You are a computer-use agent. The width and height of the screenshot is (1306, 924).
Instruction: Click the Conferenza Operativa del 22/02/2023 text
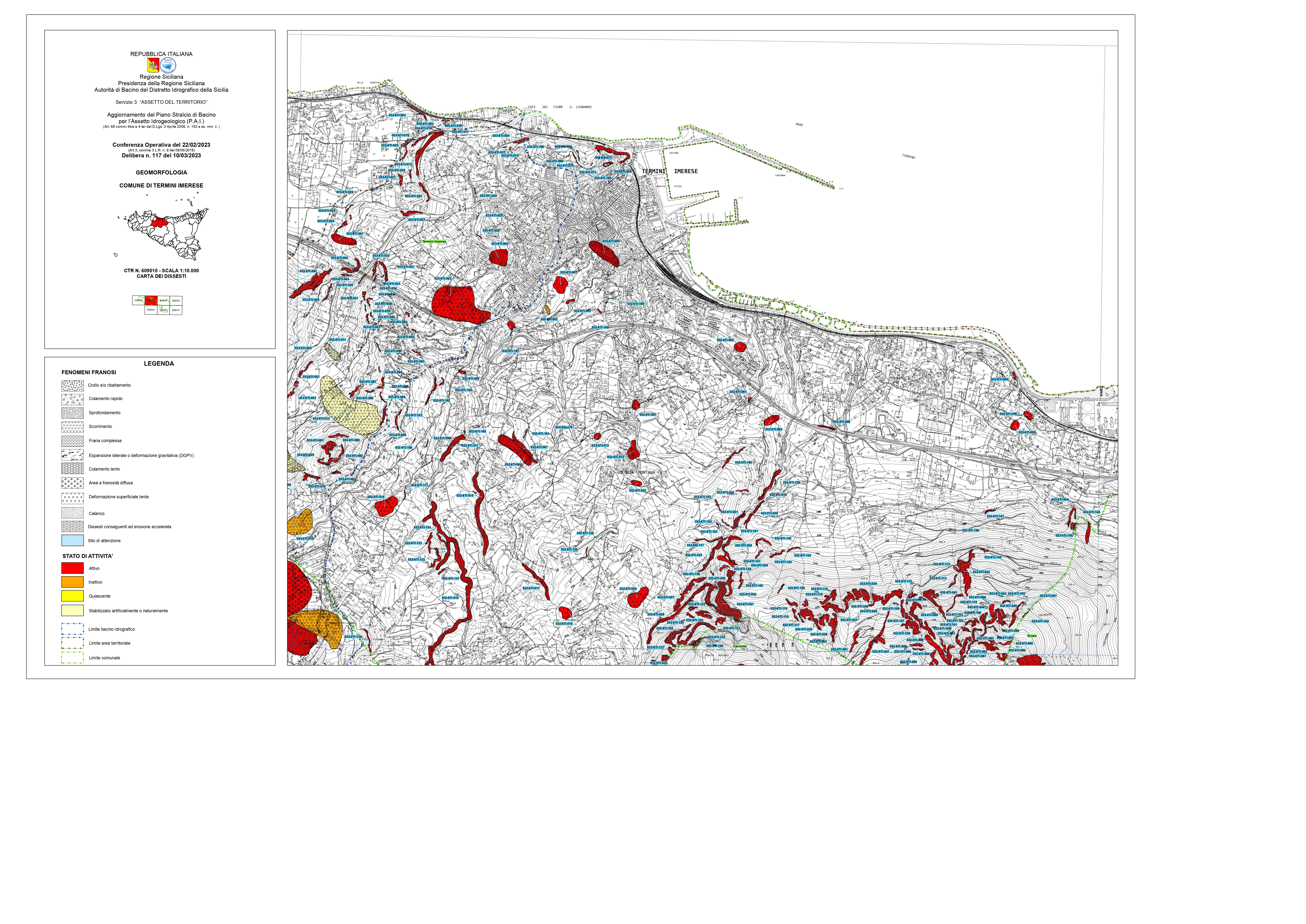click(x=162, y=145)
